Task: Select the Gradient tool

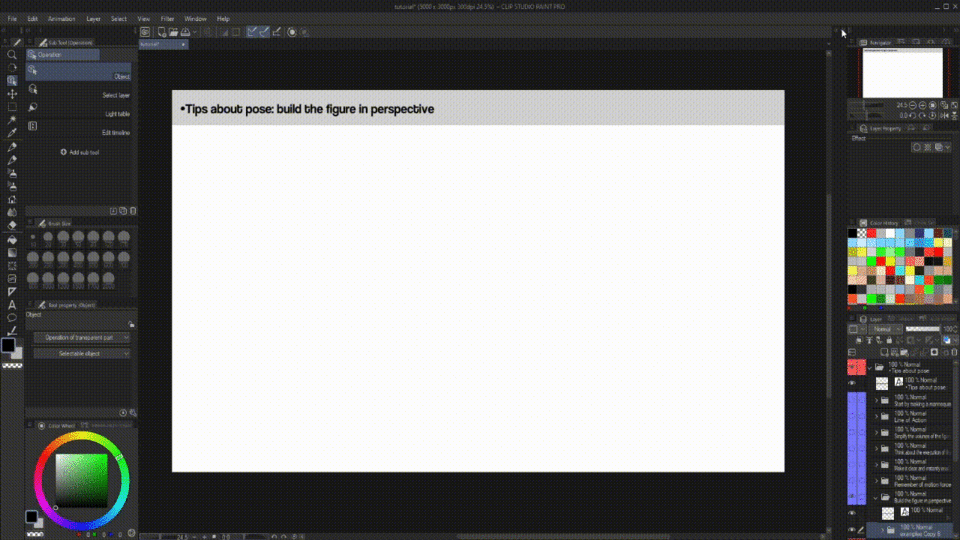Action: pyautogui.click(x=12, y=252)
